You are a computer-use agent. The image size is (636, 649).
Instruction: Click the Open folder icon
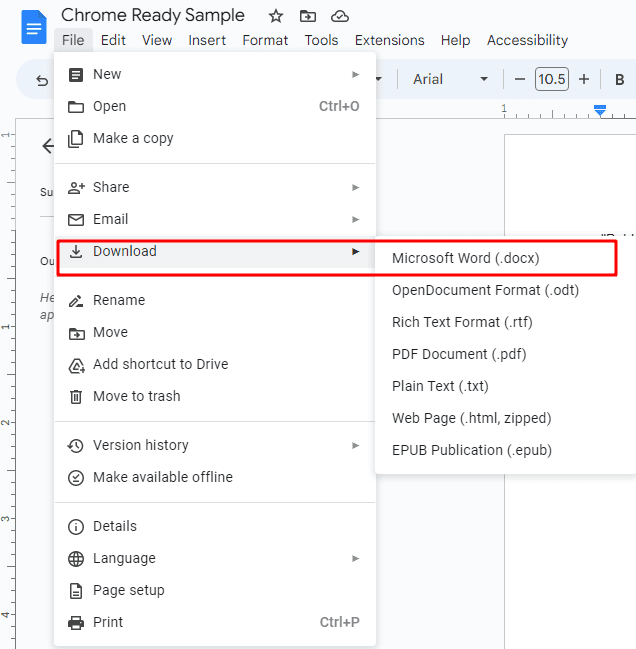click(76, 107)
